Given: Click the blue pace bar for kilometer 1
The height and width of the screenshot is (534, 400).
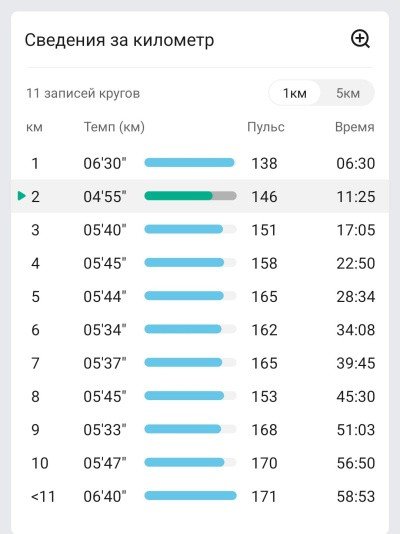Looking at the screenshot, I should tap(189, 162).
